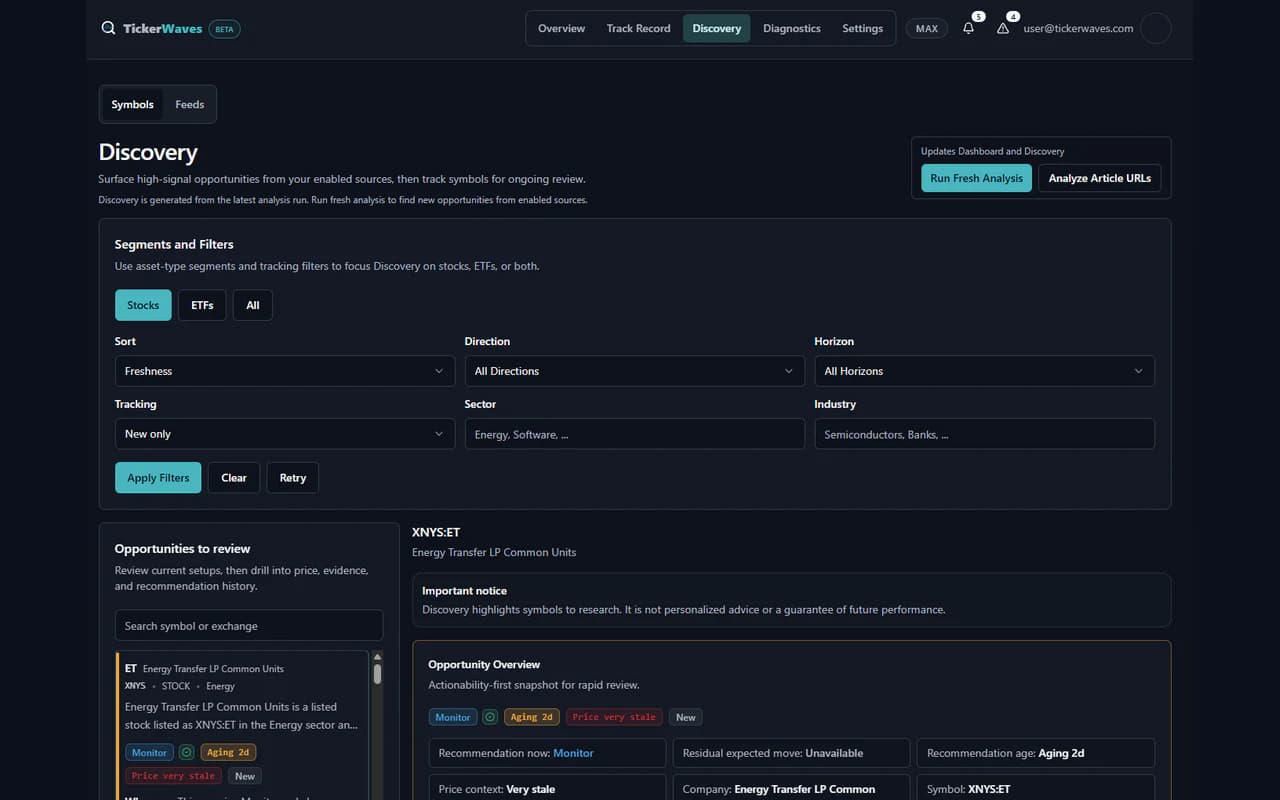The width and height of the screenshot is (1280, 800).
Task: Open the Horizon dropdown
Action: pyautogui.click(x=985, y=371)
